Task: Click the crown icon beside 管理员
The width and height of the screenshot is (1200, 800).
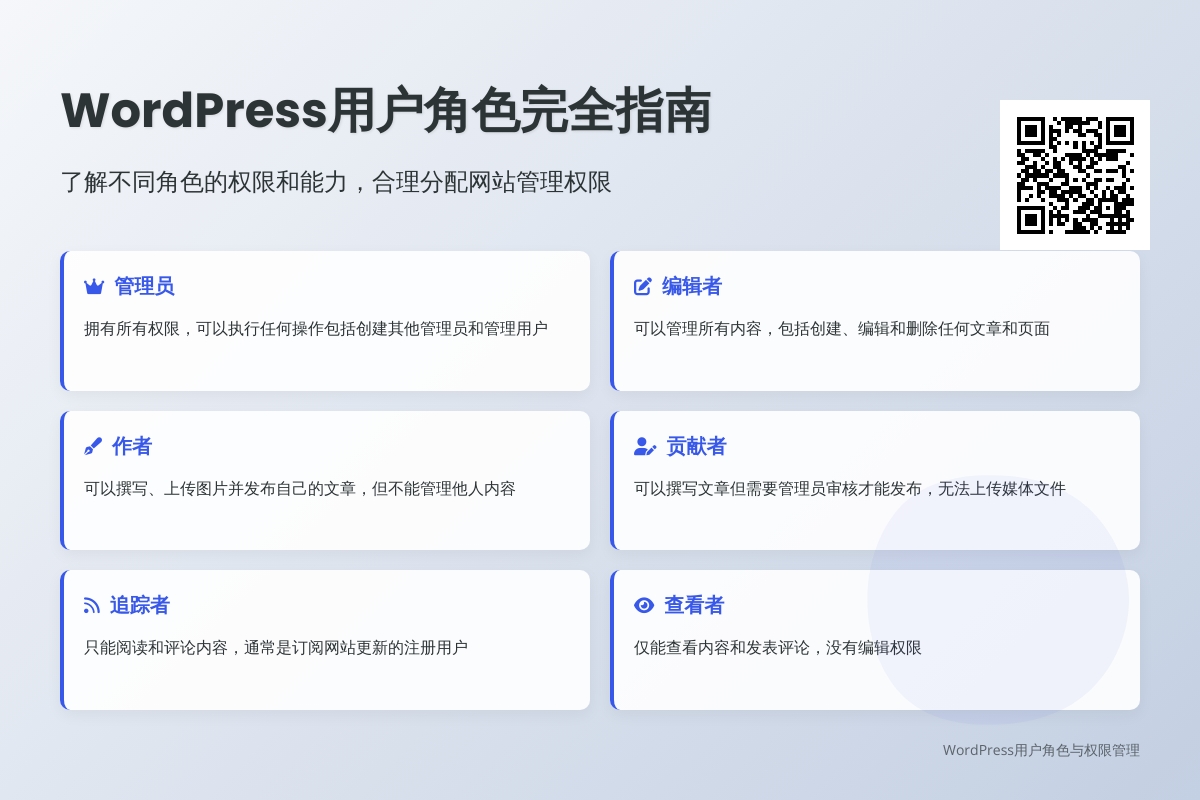Action: [94, 287]
